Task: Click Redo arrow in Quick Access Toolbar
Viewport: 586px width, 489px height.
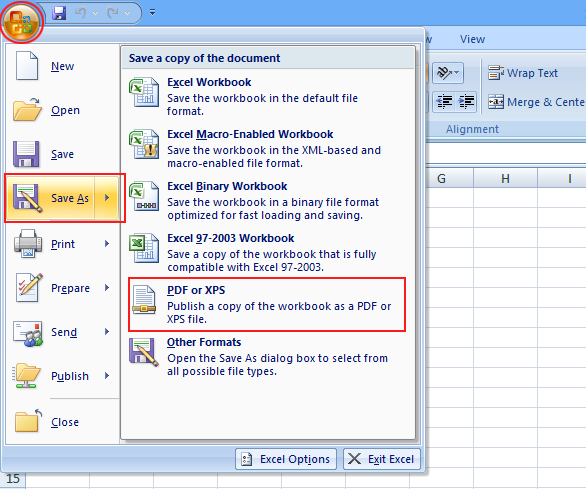Action: click(112, 13)
